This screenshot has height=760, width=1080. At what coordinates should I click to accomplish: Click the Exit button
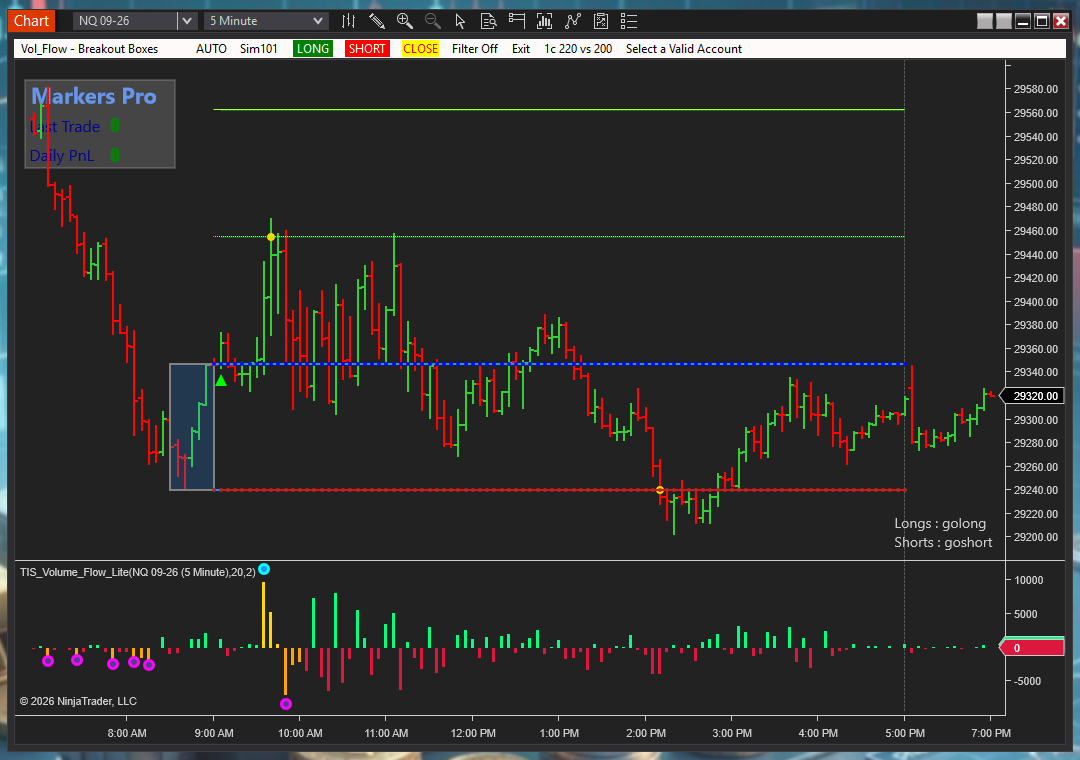(521, 49)
